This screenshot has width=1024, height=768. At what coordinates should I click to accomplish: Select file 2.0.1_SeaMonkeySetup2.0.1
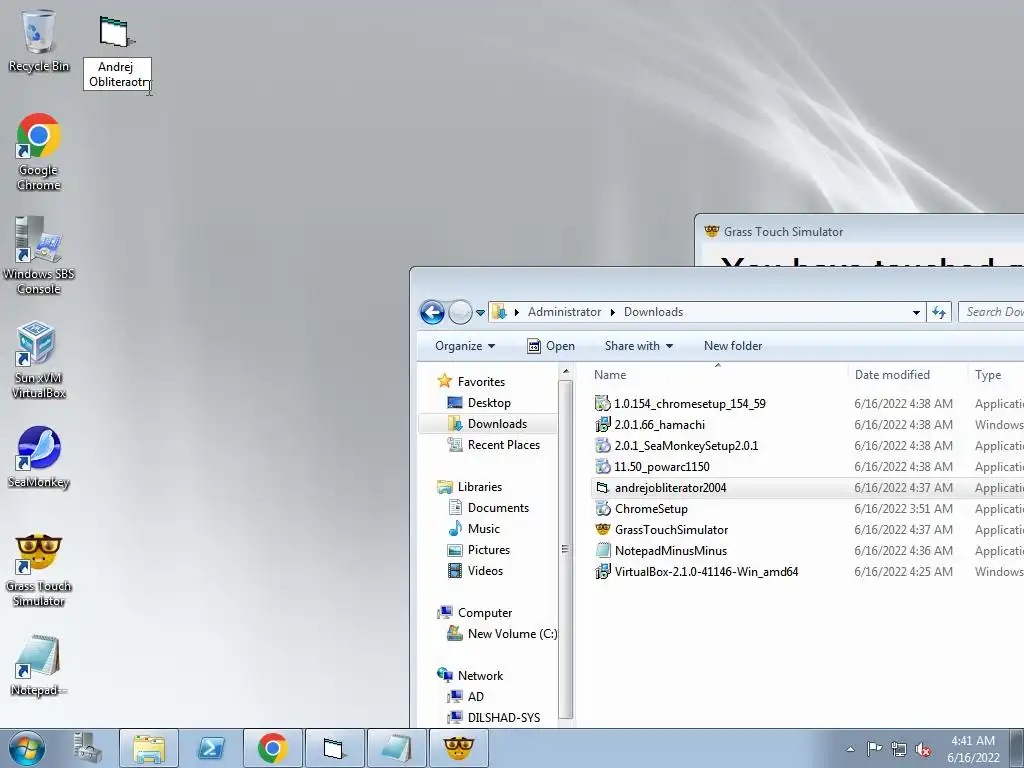pos(686,445)
